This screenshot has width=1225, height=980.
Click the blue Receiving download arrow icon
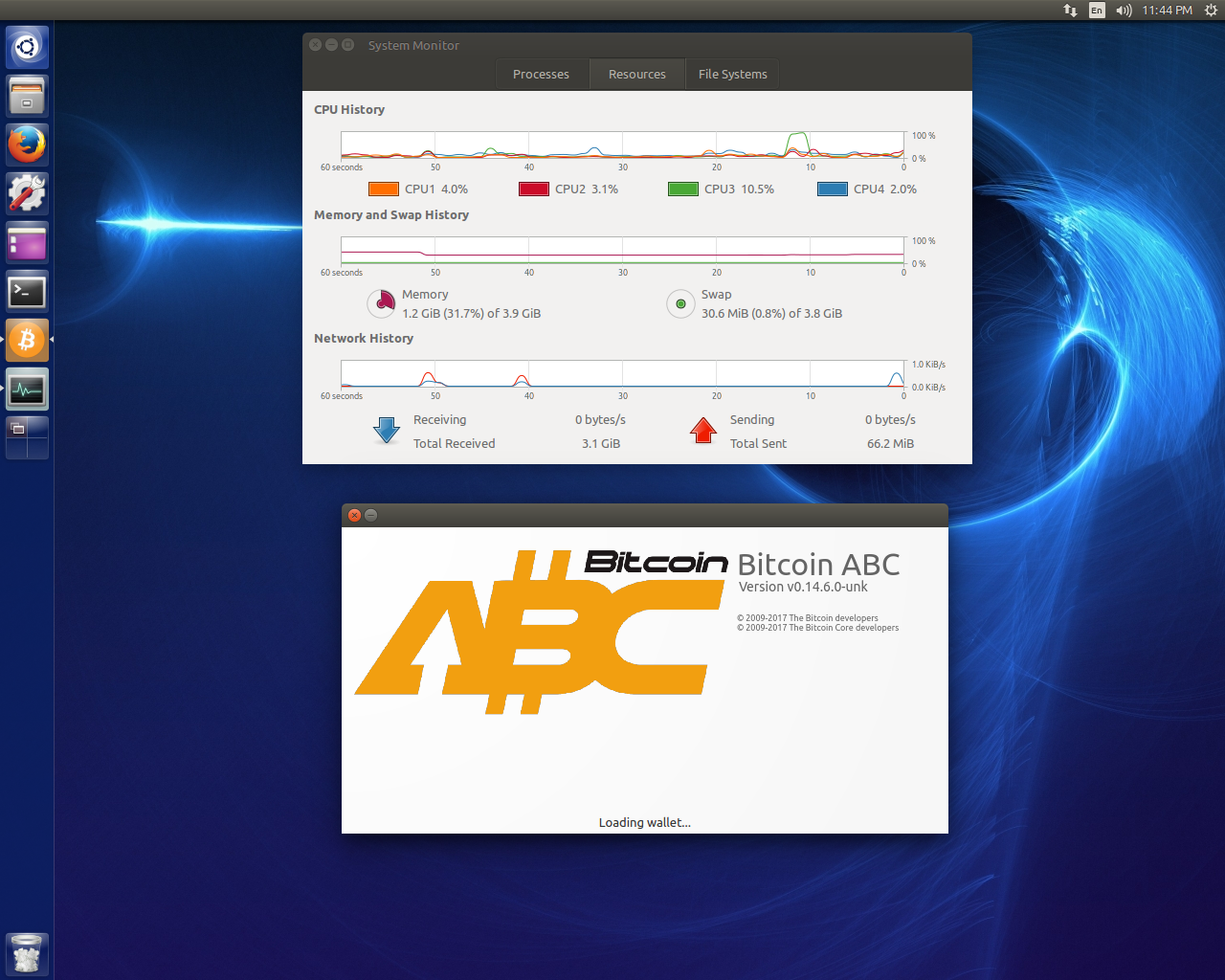pos(386,431)
